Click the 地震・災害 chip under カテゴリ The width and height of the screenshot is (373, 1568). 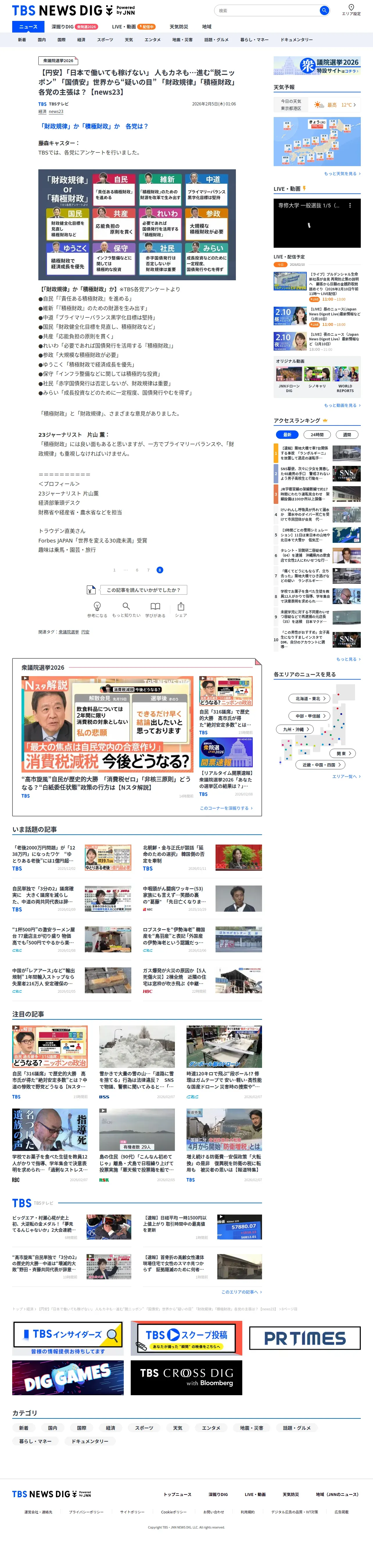click(x=251, y=1428)
